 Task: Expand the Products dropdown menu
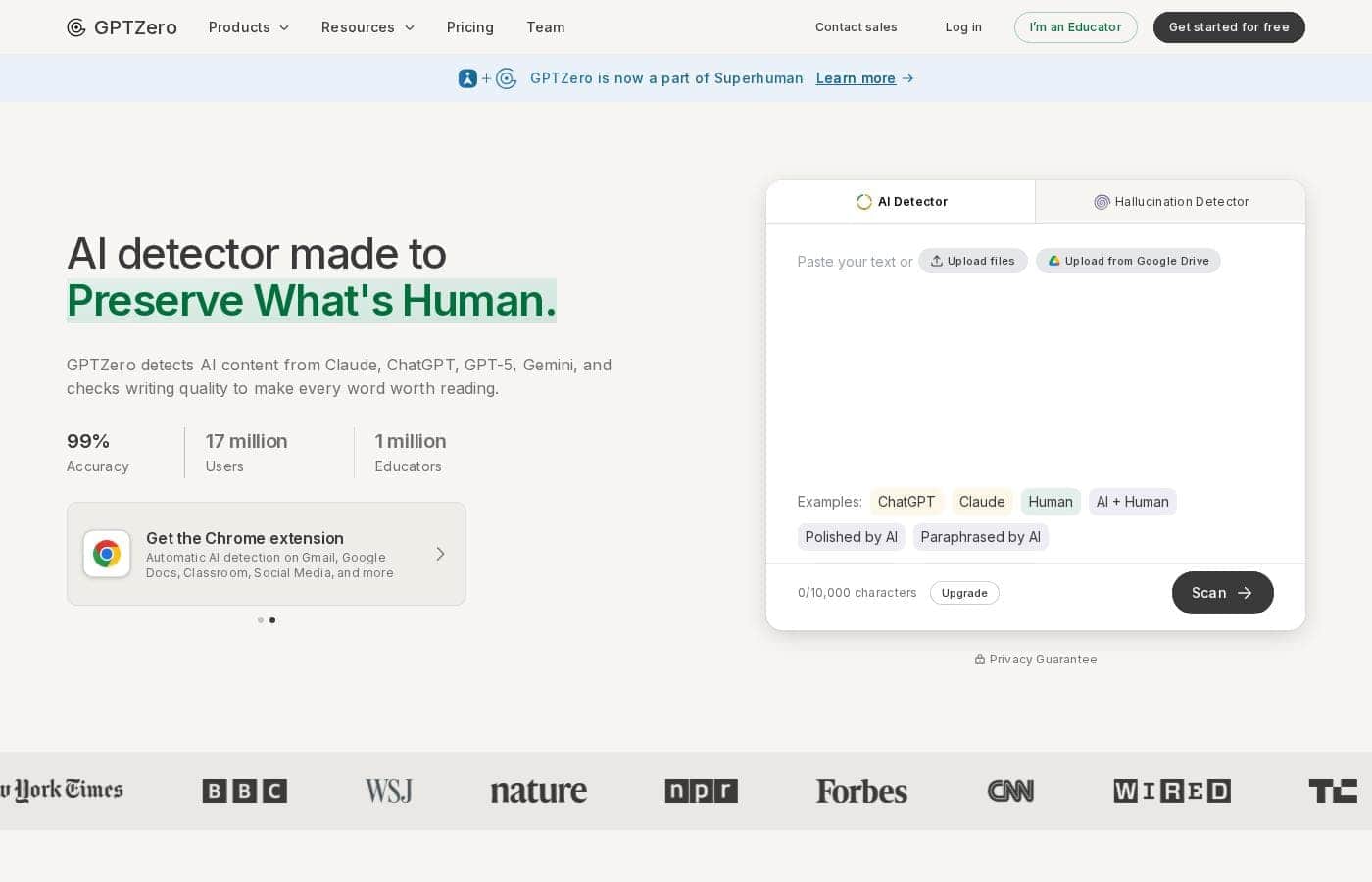[249, 27]
